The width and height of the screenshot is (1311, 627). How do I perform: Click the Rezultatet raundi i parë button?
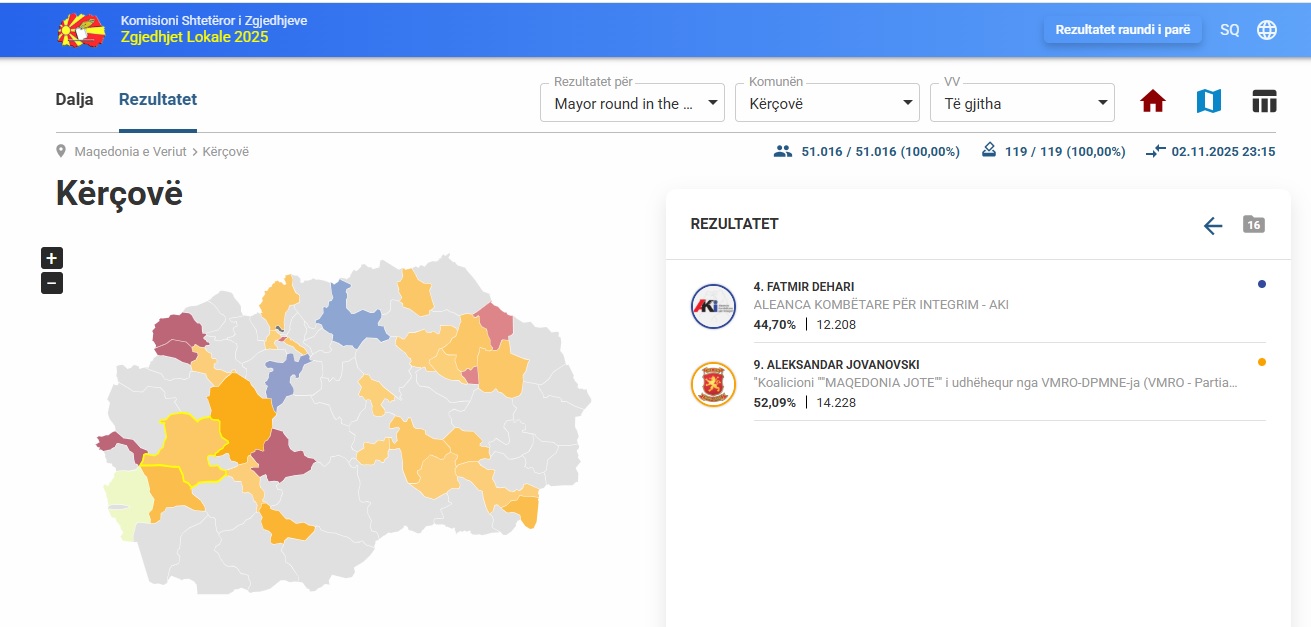1122,30
